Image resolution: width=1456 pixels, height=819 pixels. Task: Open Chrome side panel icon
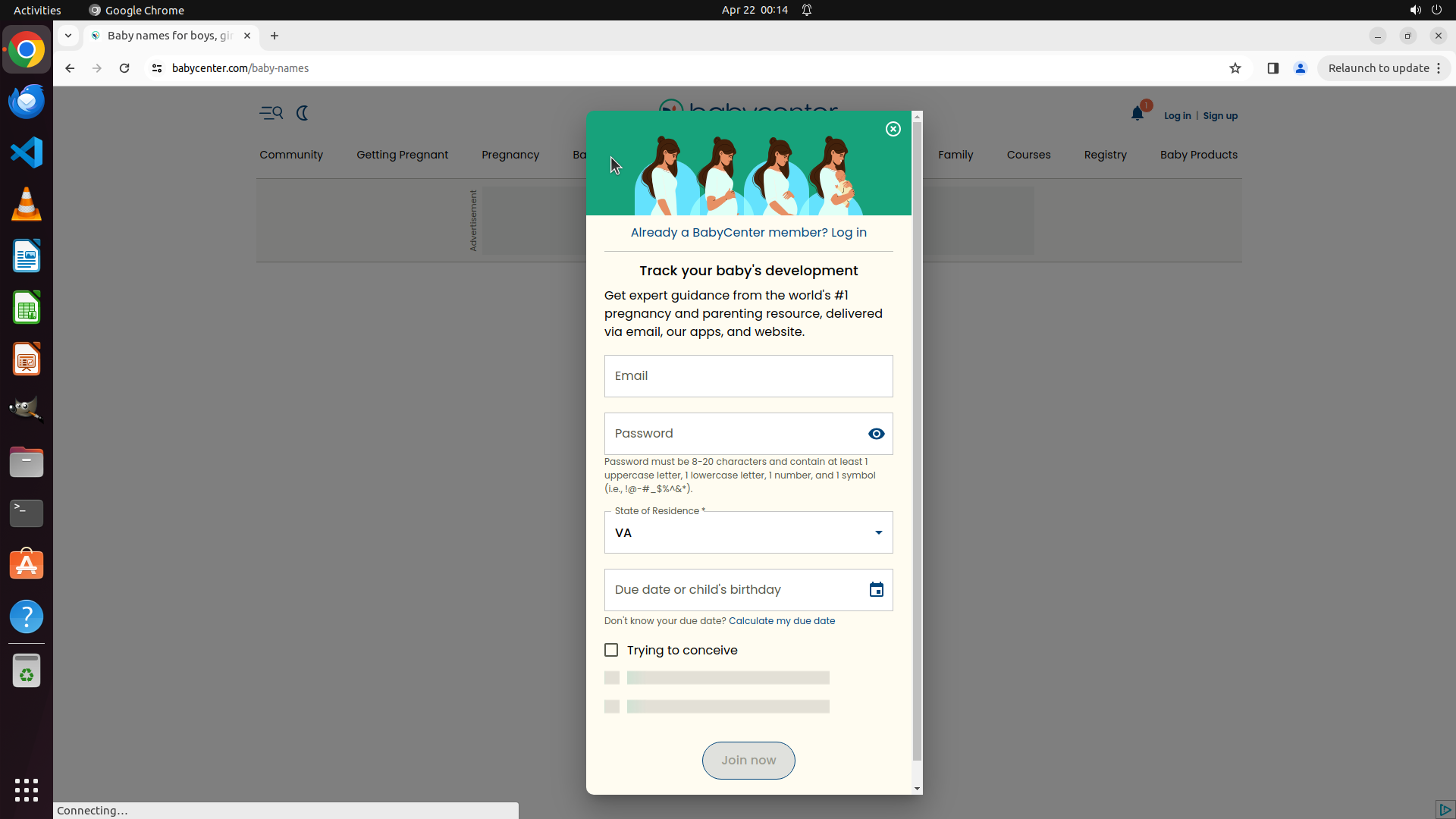[x=1273, y=68]
